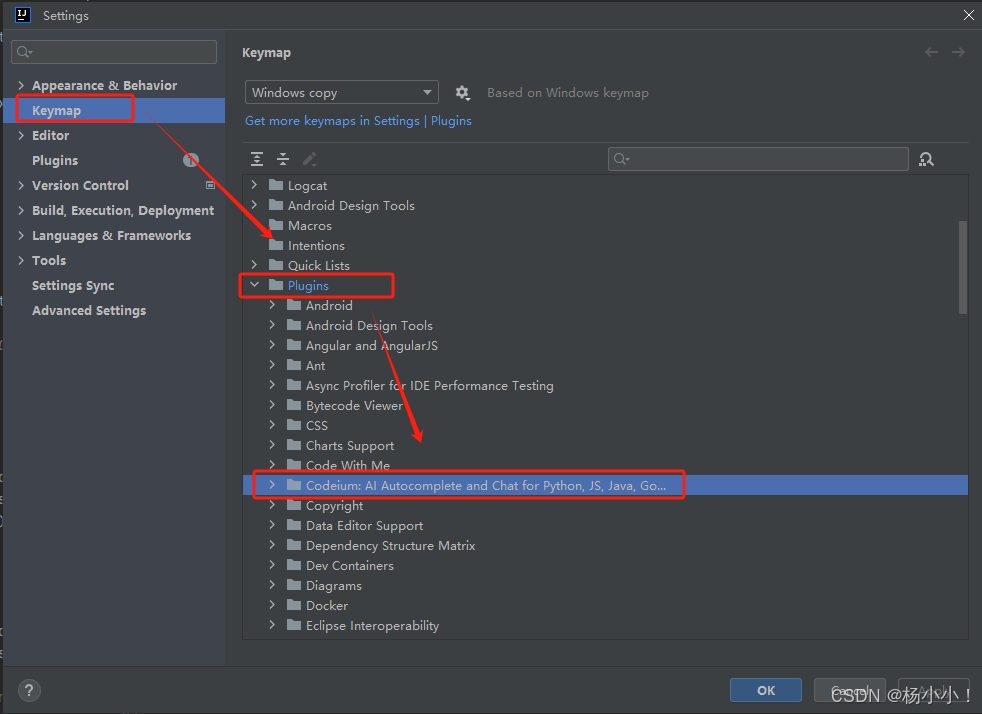Click the Plugins update badge in sidebar
Viewport: 982px width, 714px height.
pos(190,160)
